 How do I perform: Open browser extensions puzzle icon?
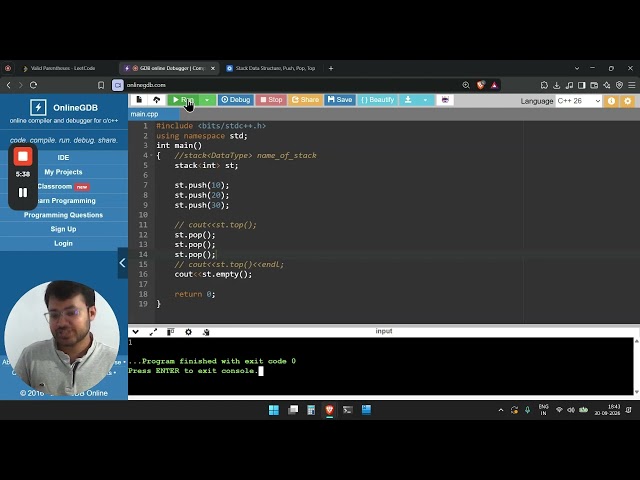(x=544, y=85)
